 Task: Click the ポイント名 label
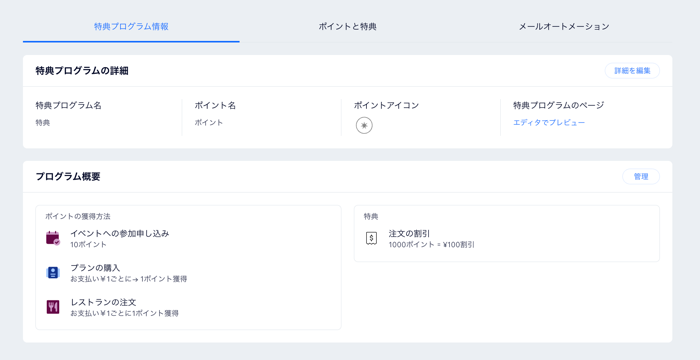pos(215,105)
